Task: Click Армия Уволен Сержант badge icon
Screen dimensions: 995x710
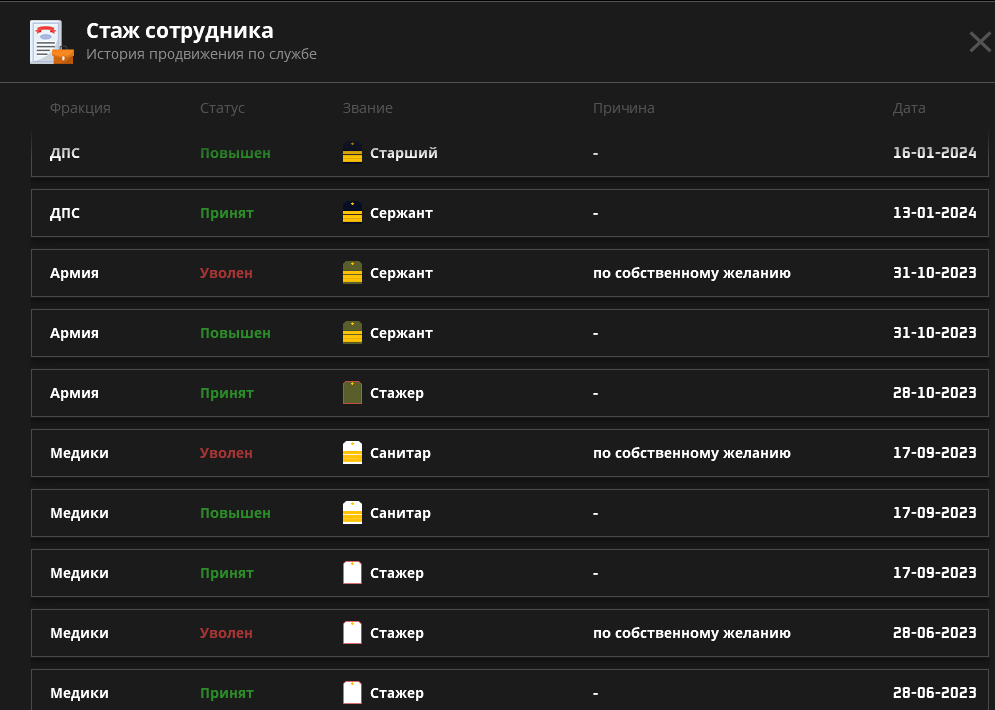Action: [352, 273]
